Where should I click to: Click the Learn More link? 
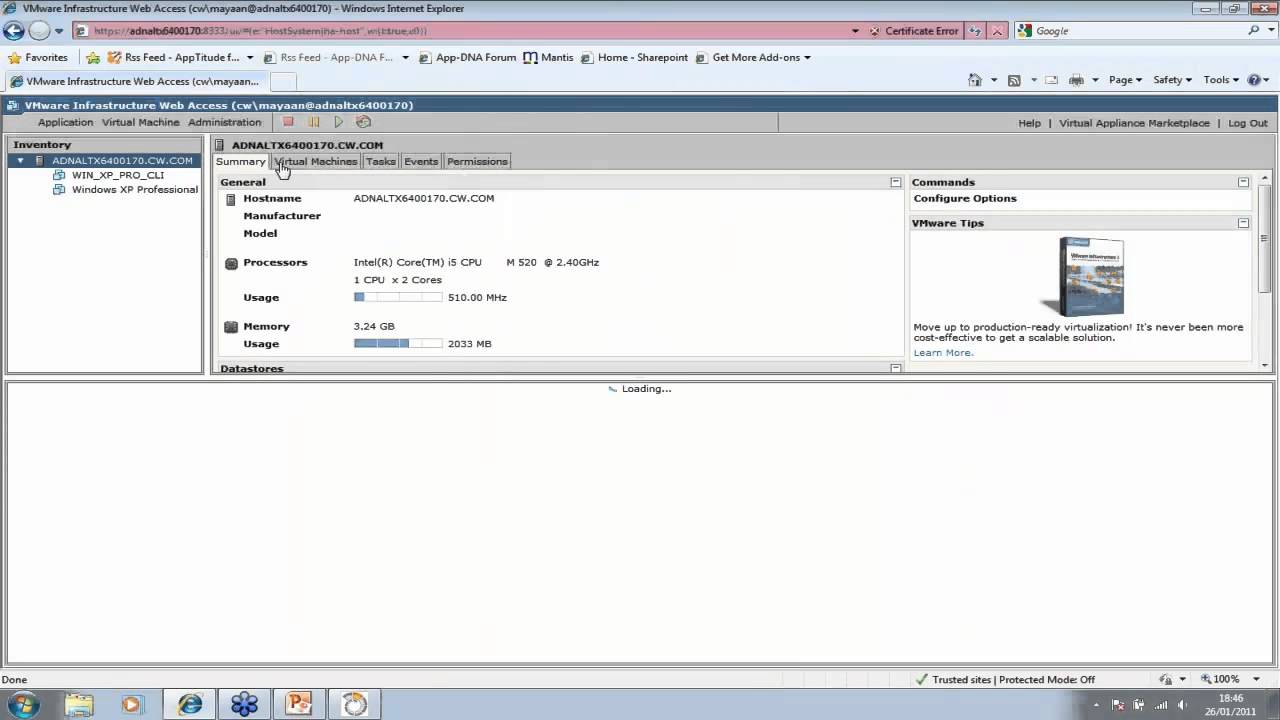942,352
